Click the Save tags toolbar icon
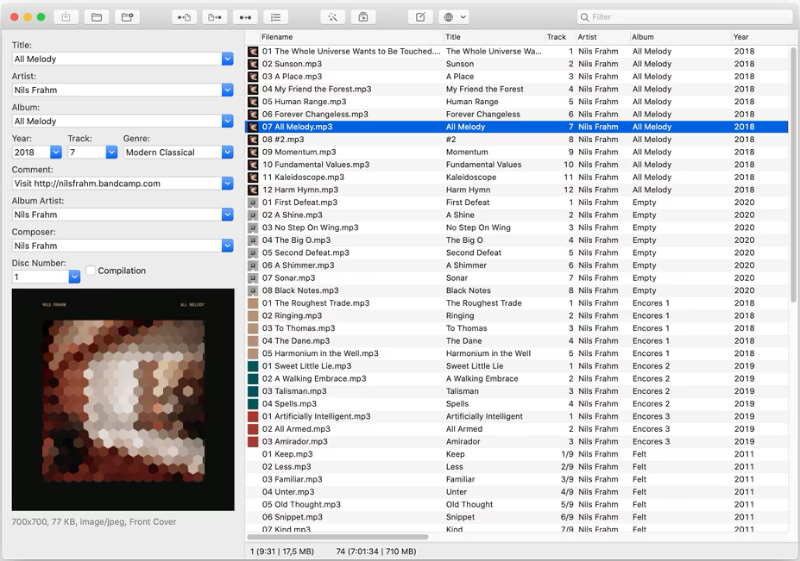This screenshot has width=800, height=561. click(66, 17)
